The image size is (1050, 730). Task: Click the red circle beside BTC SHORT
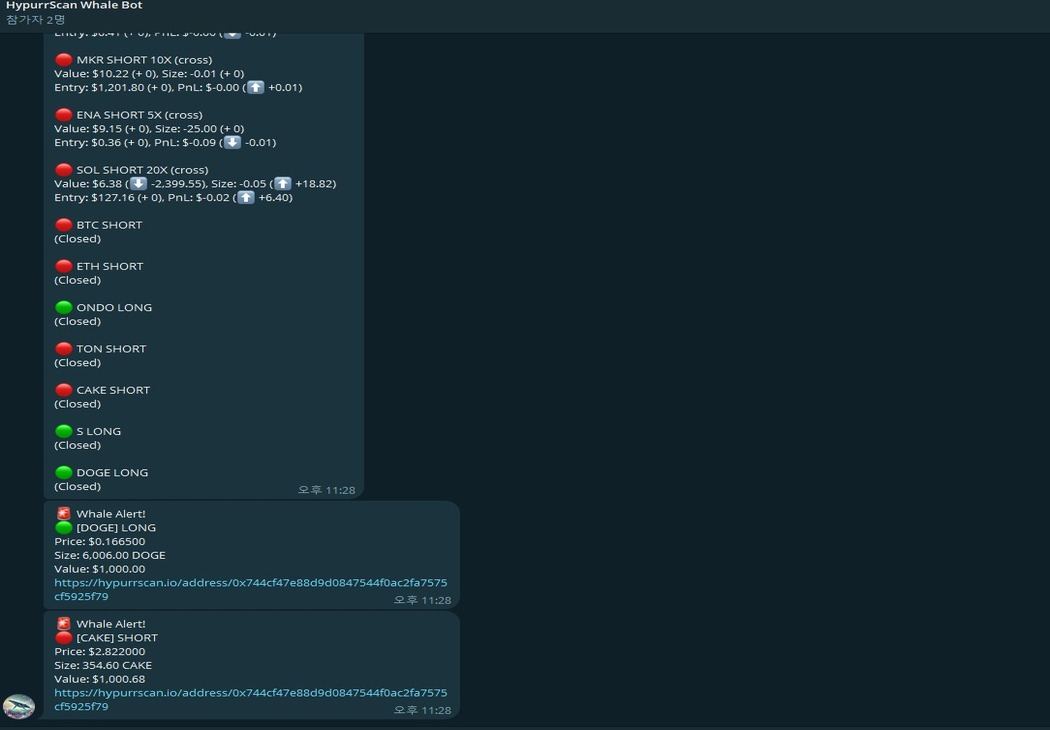64,225
